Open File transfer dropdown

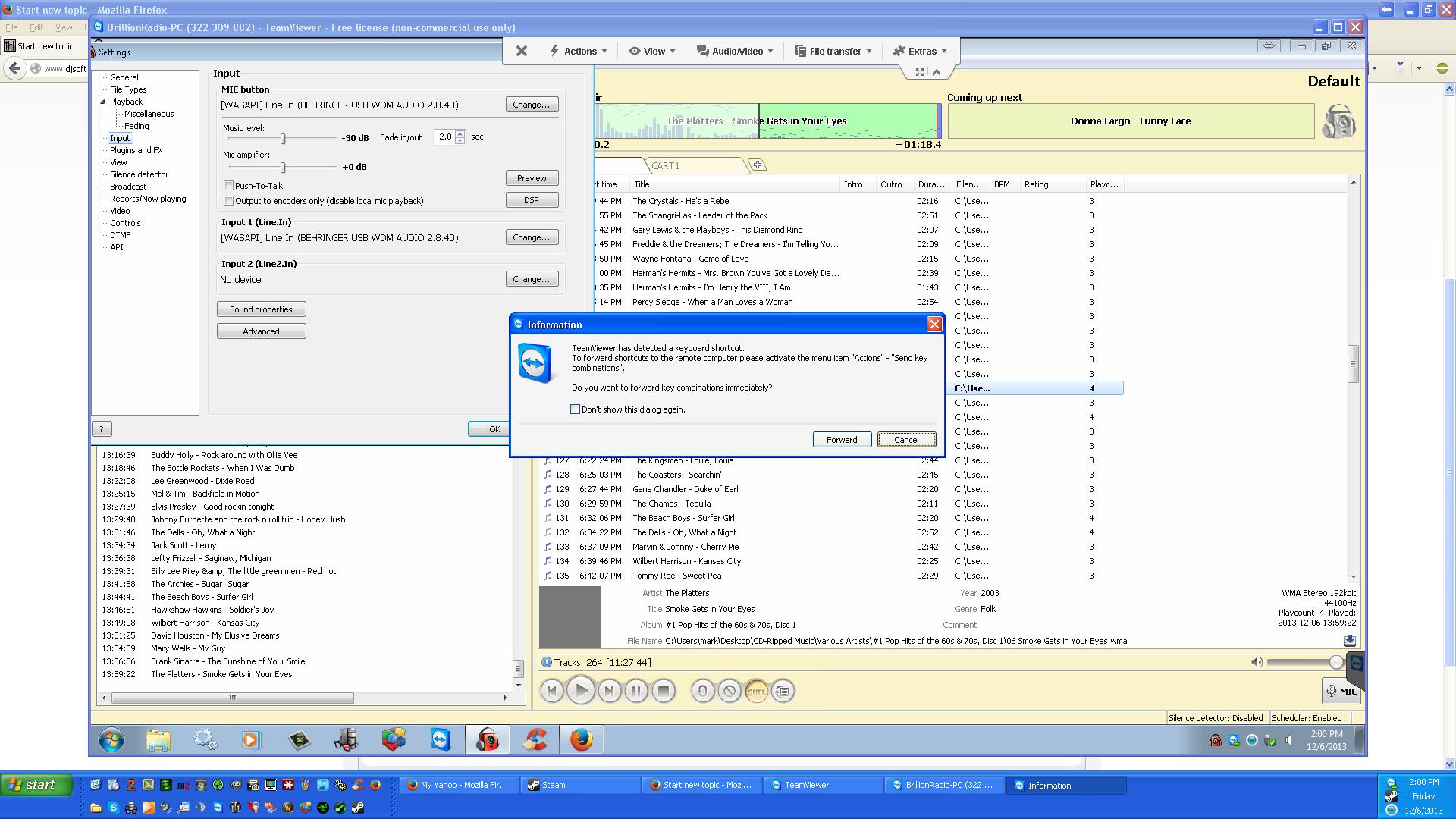point(833,51)
